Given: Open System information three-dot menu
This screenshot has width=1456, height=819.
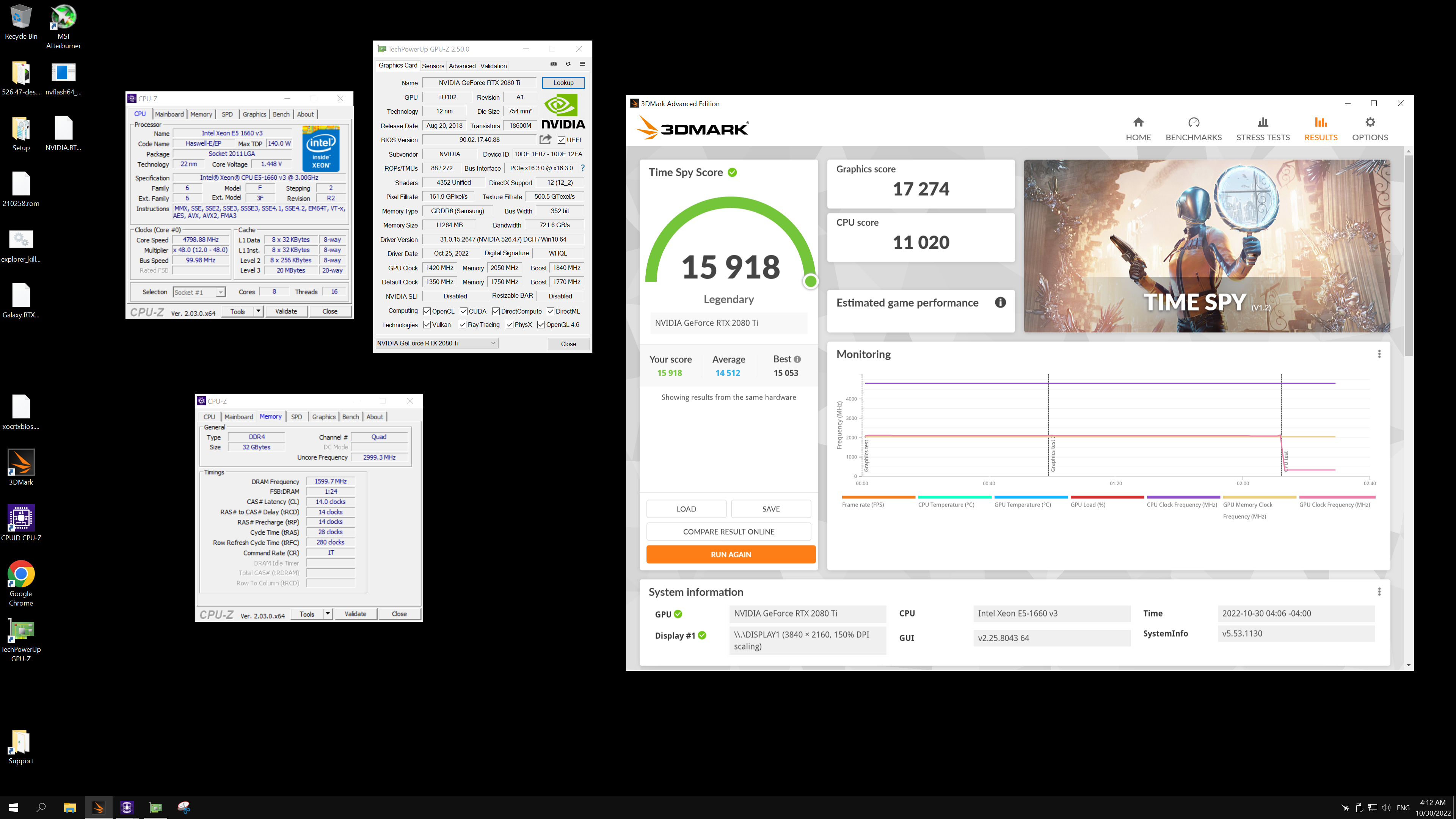Looking at the screenshot, I should 1379,591.
